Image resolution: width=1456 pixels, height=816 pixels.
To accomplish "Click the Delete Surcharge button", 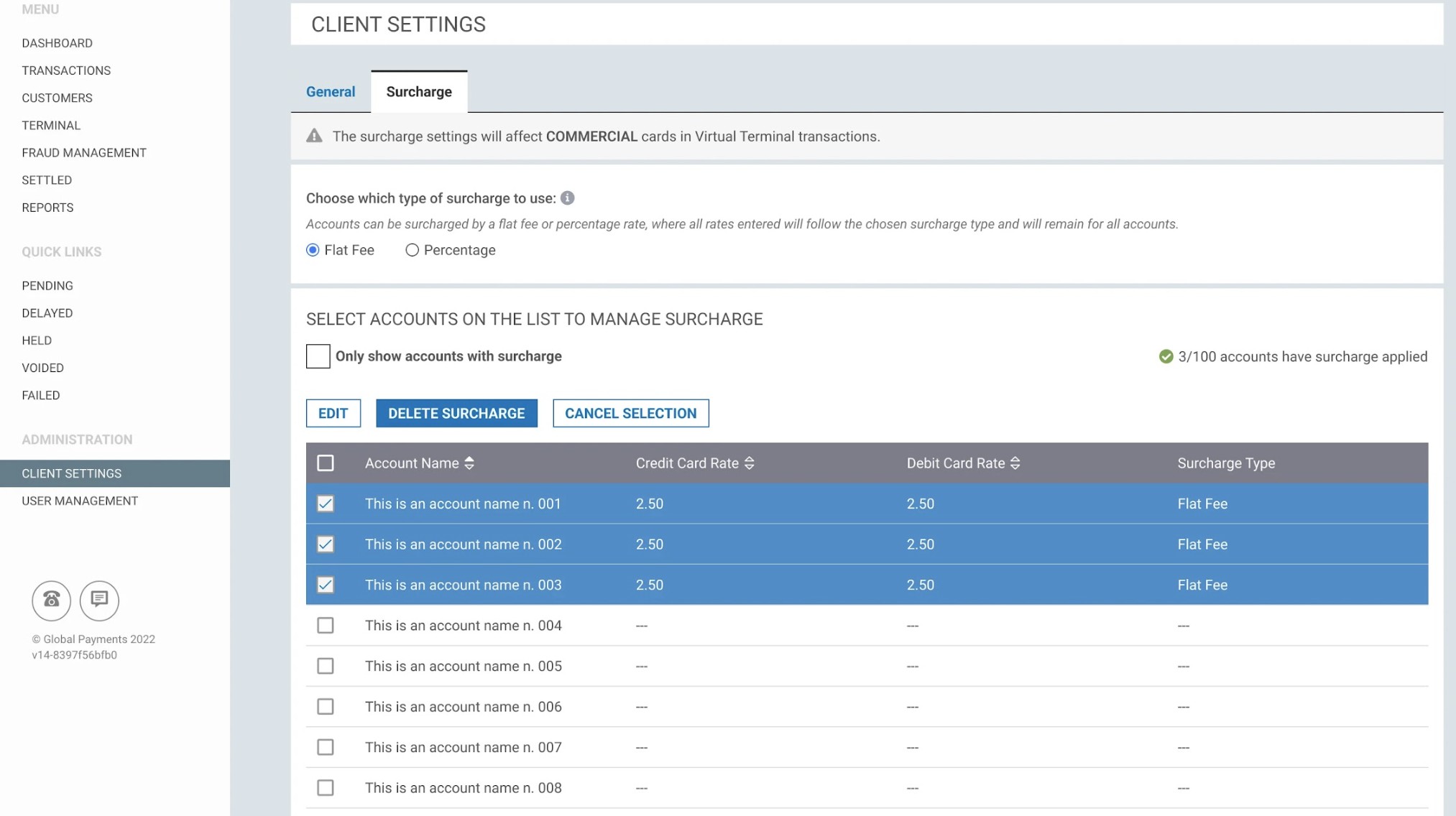I will [x=456, y=413].
